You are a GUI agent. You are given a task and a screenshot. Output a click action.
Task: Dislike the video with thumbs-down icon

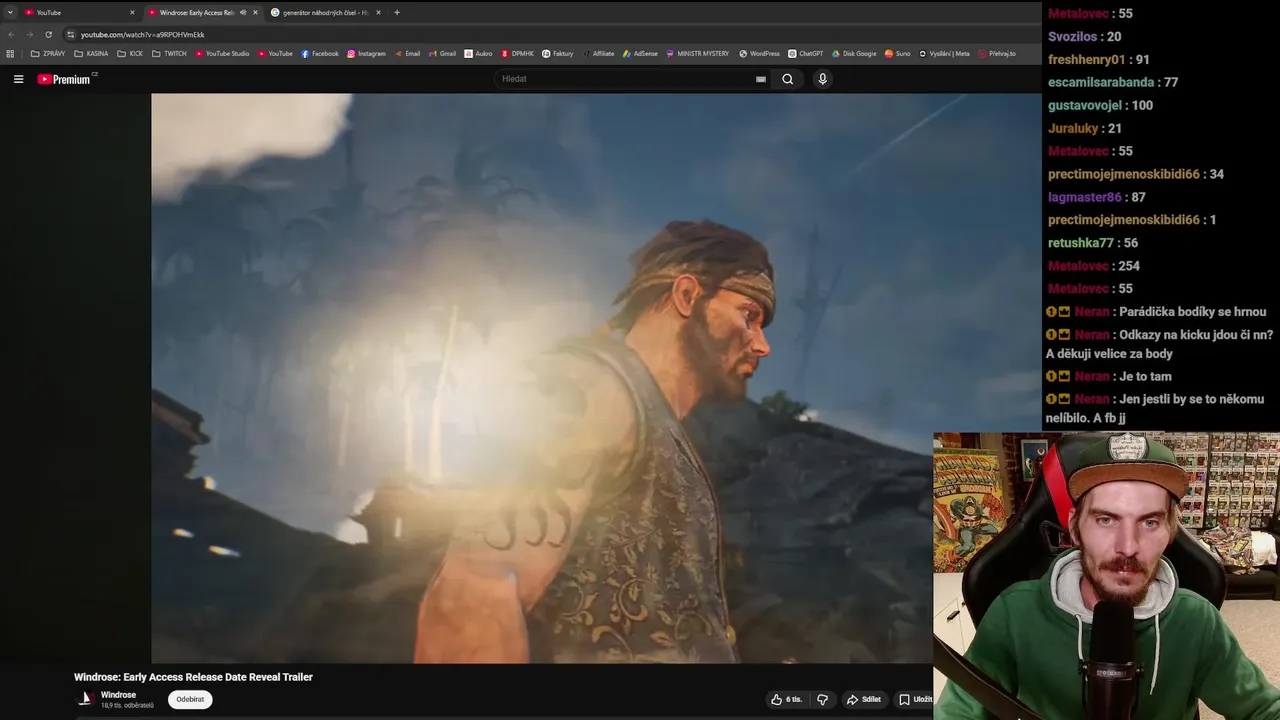pyautogui.click(x=823, y=699)
